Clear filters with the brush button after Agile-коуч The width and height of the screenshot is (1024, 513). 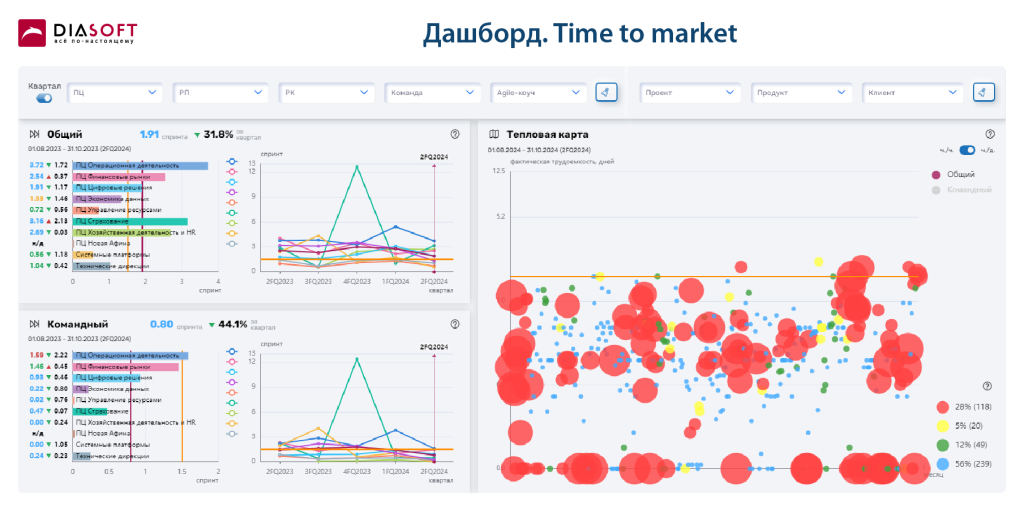(606, 93)
